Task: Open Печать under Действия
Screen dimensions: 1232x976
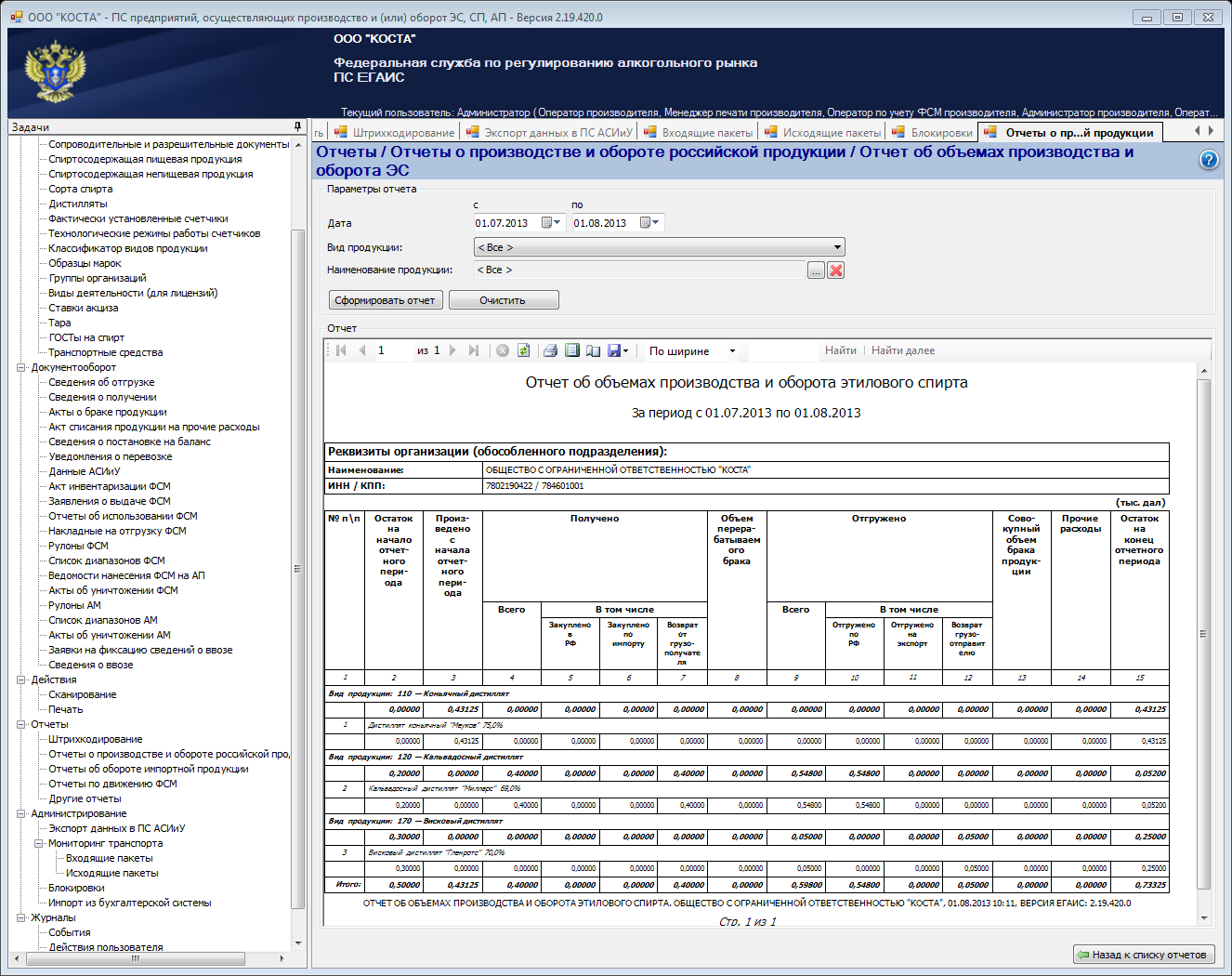Action: pos(66,709)
